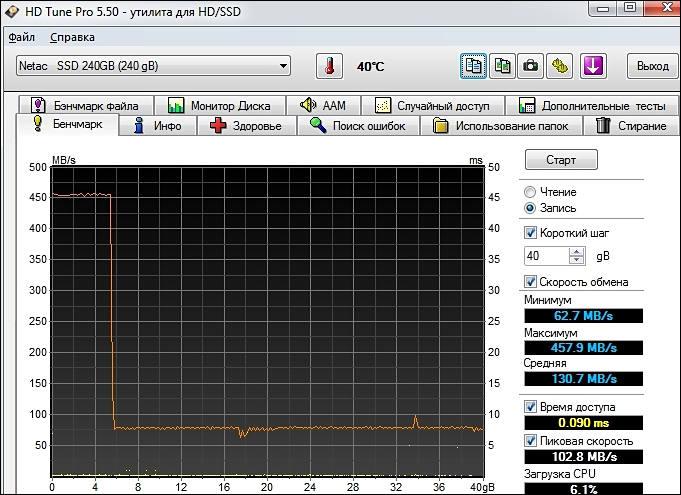Open the Использование папок tab

[501, 126]
